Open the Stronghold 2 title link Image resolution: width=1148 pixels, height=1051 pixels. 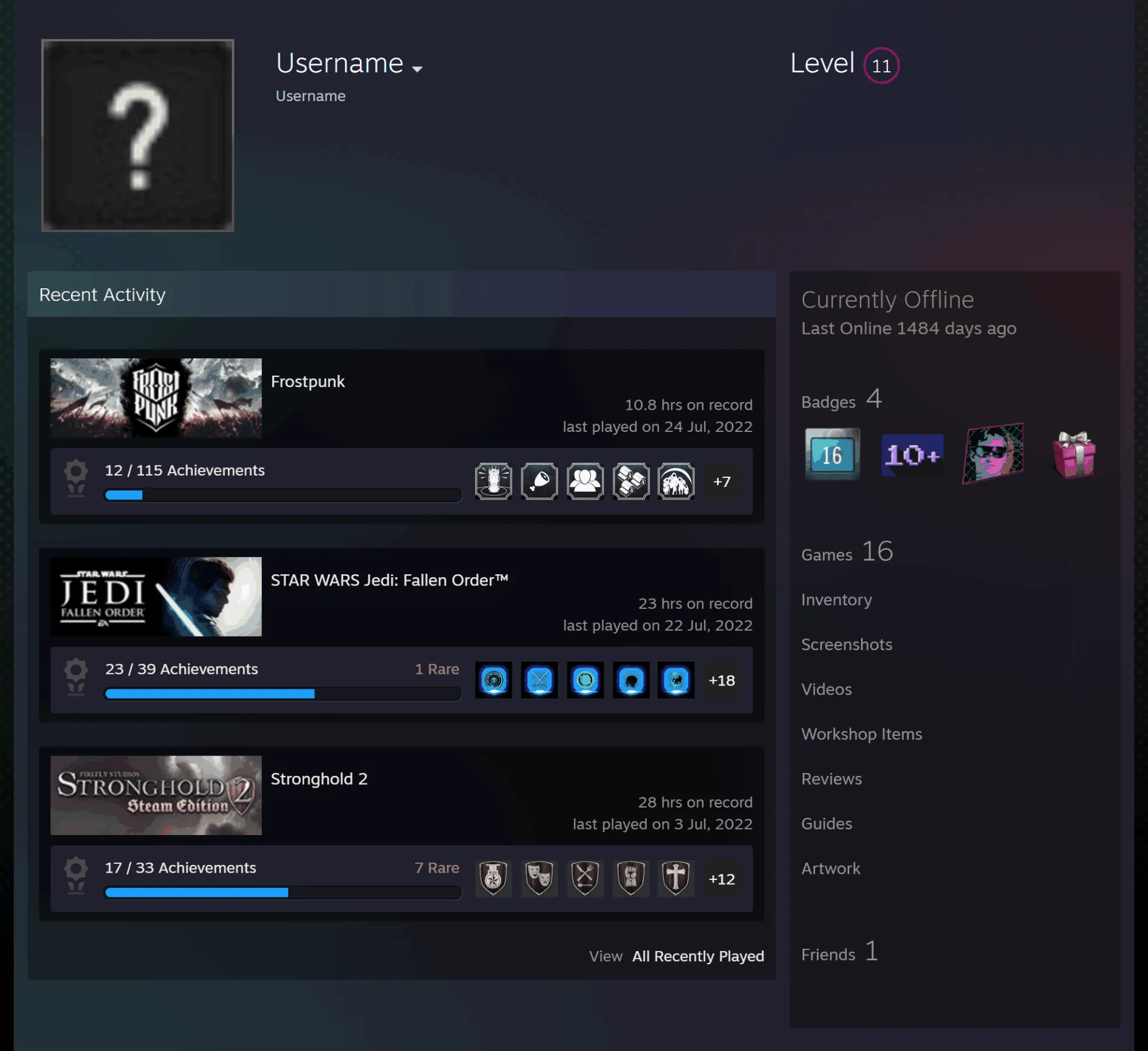tap(319, 779)
